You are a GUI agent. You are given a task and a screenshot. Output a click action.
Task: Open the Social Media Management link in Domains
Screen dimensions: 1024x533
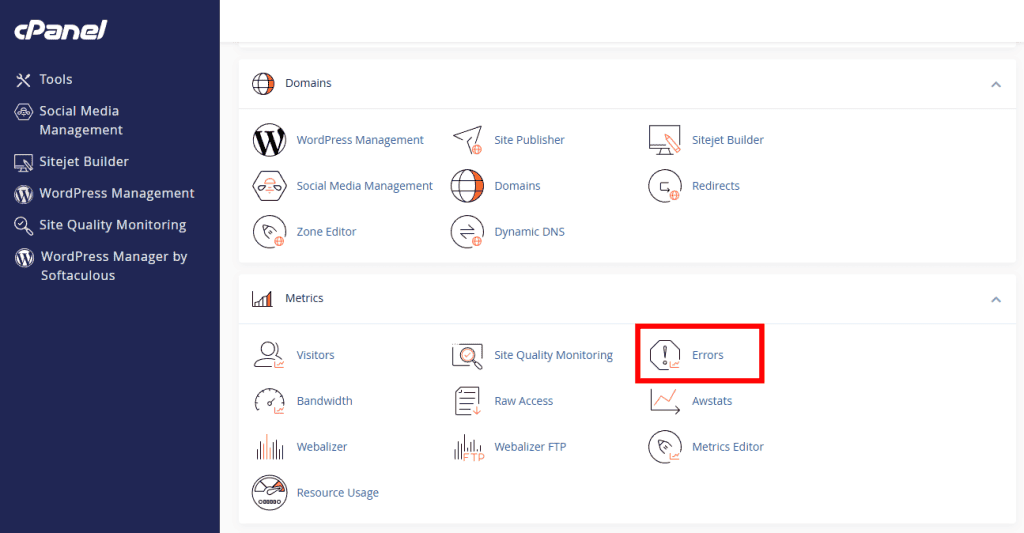click(x=364, y=186)
